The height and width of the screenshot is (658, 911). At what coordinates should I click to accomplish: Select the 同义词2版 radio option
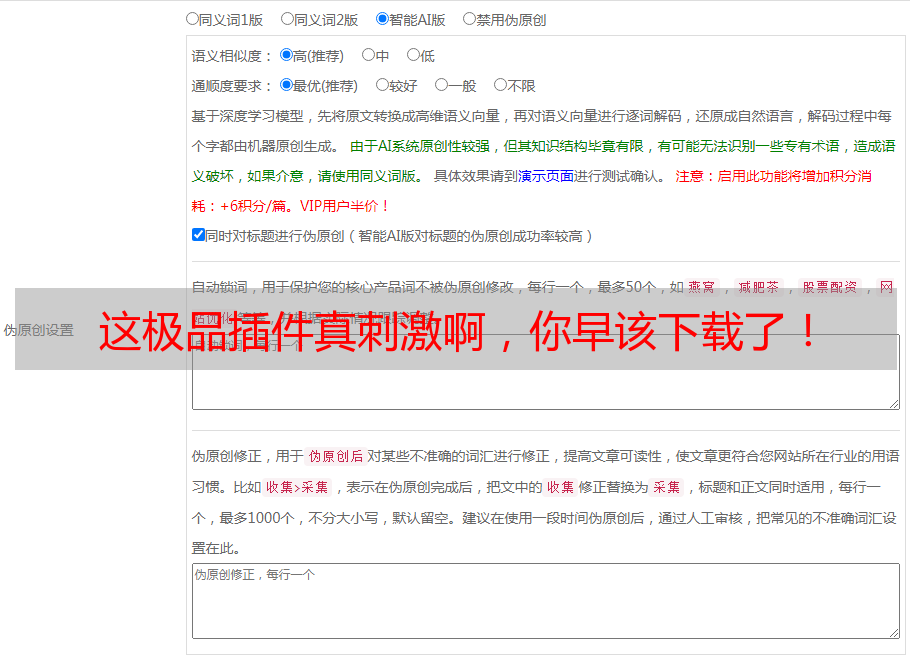click(x=287, y=19)
